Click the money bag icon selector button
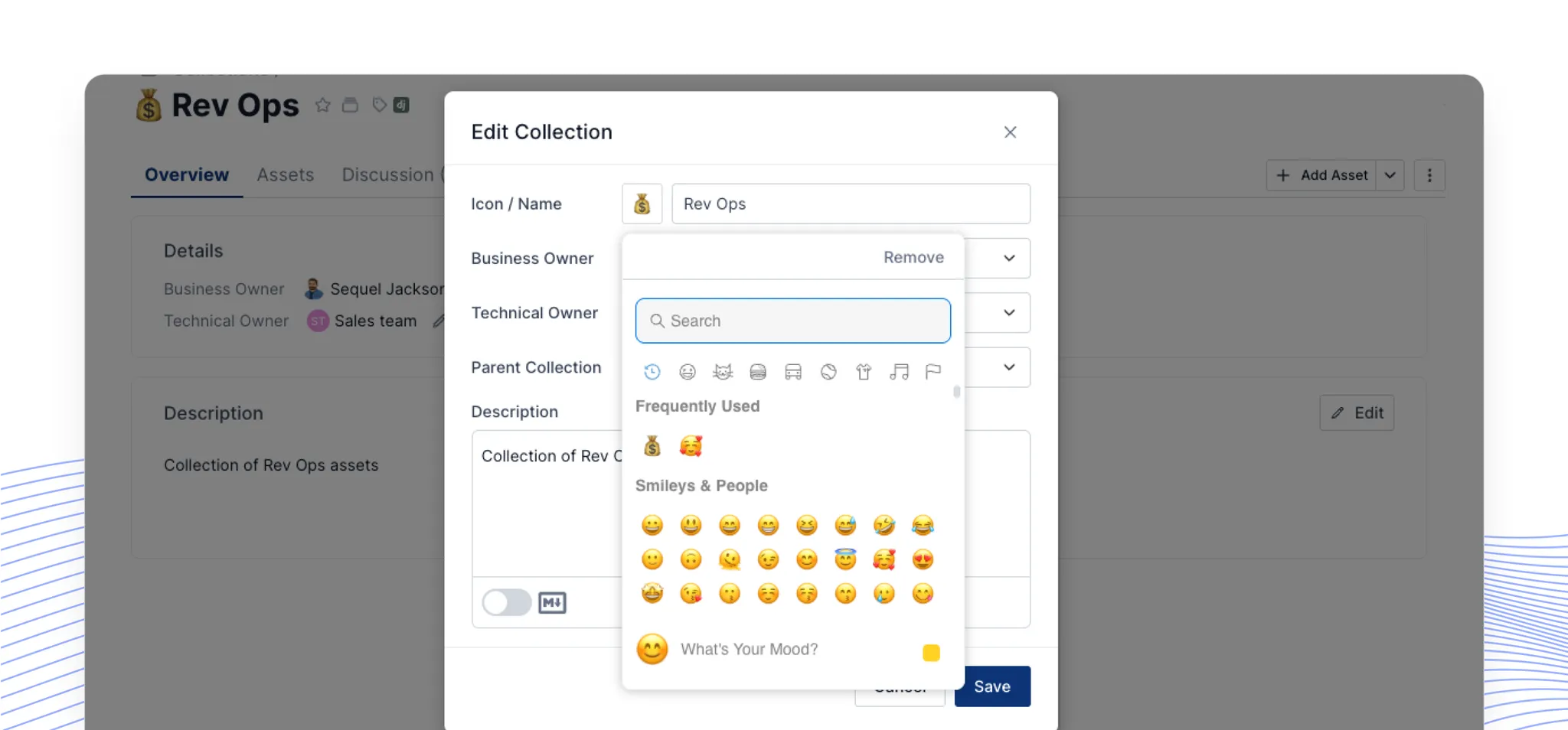Viewport: 1568px width, 730px height. click(642, 204)
